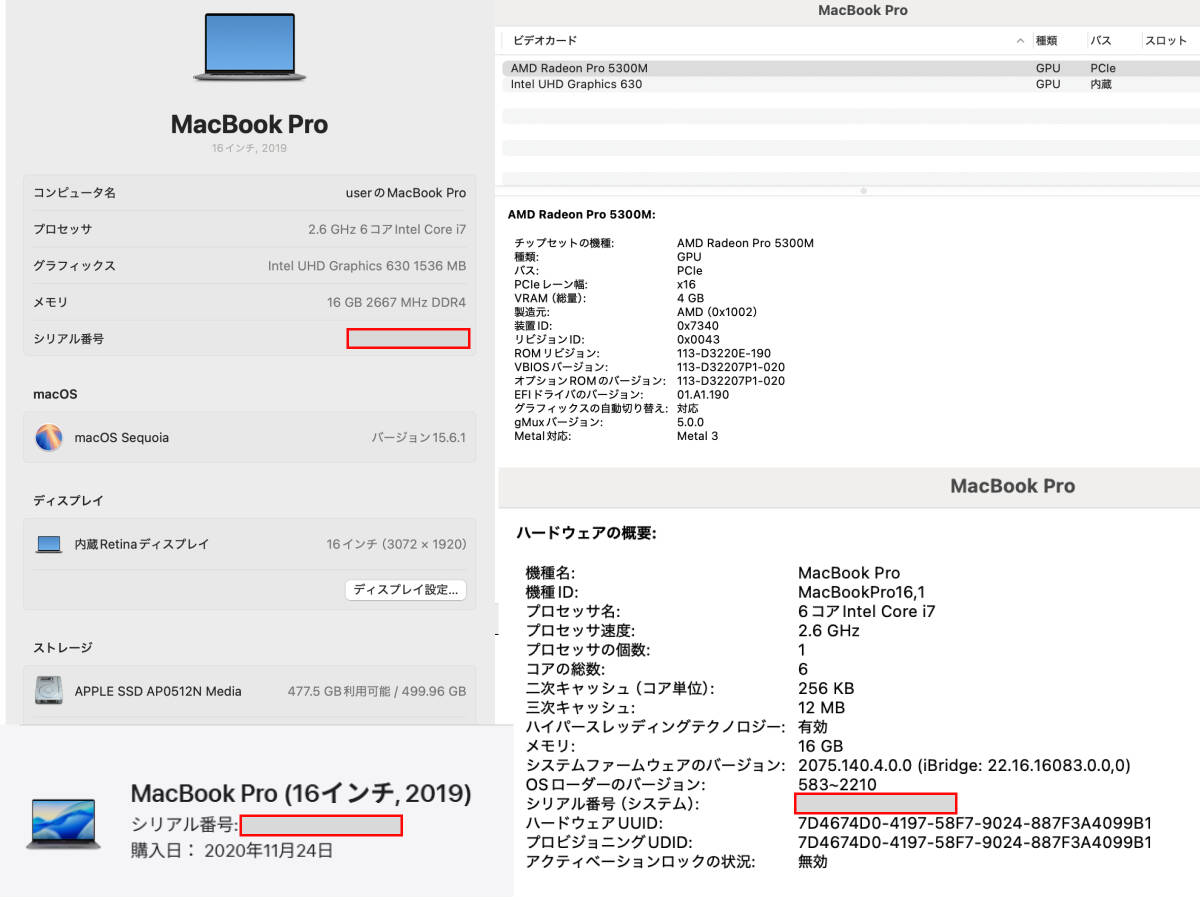Click the macOS Sequoia logo icon
1200x900 pixels.
(49, 437)
